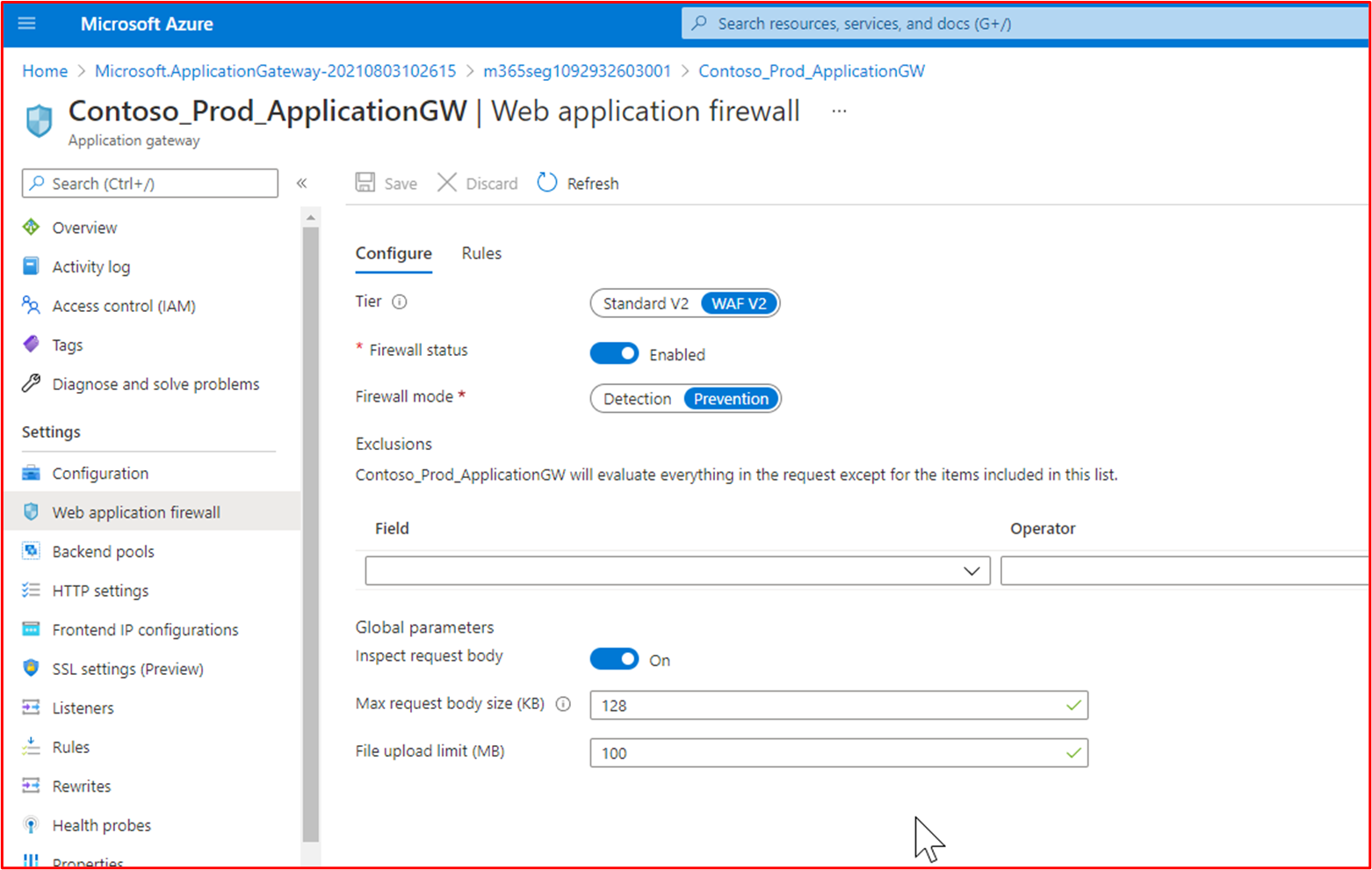1372x870 pixels.
Task: Switch to the Configure tab
Action: point(394,253)
